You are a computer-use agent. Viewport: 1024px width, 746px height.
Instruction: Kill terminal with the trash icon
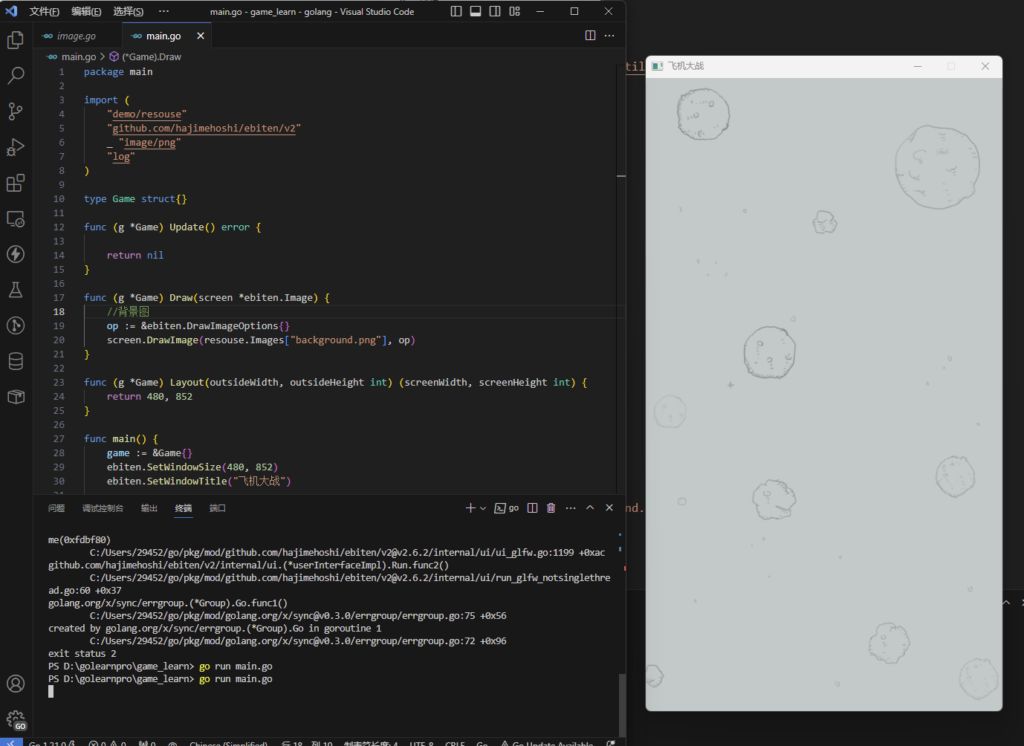tap(551, 508)
